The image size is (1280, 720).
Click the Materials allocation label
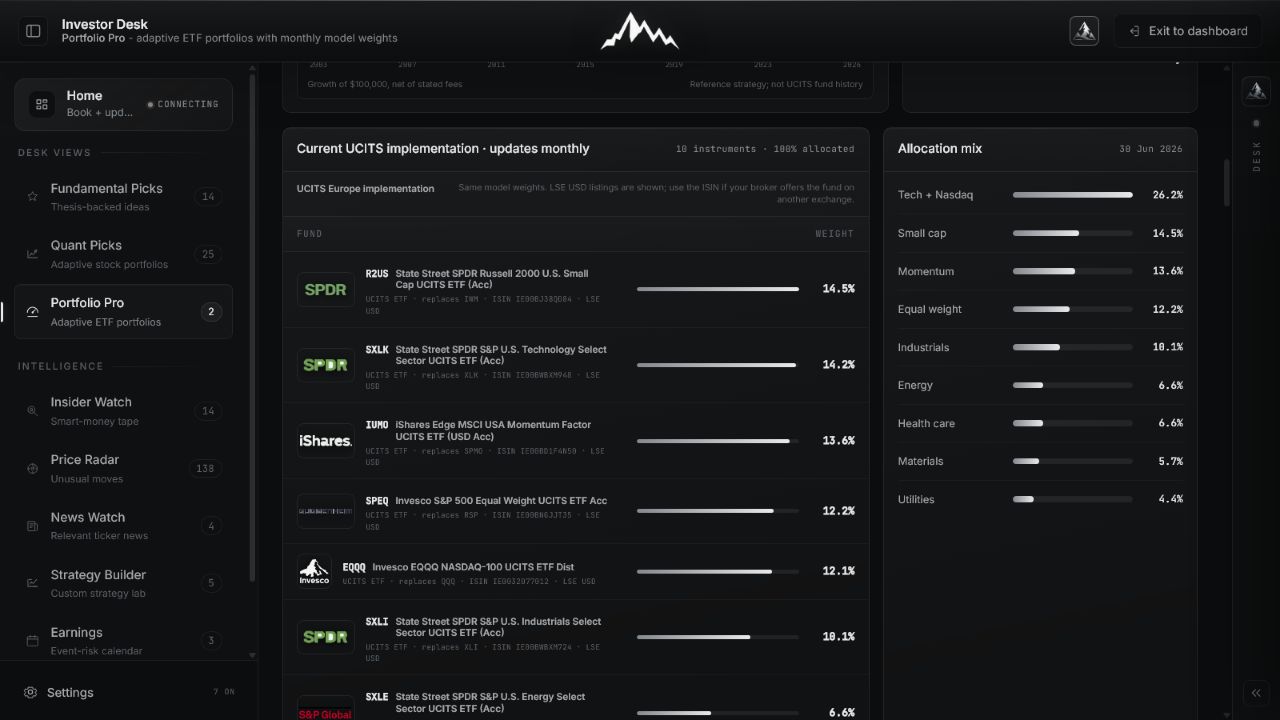pos(921,461)
